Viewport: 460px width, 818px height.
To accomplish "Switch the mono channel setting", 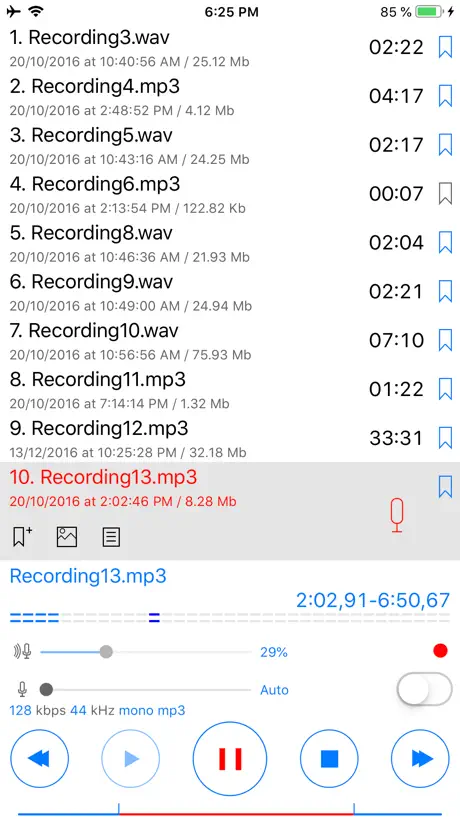I will (x=137, y=711).
